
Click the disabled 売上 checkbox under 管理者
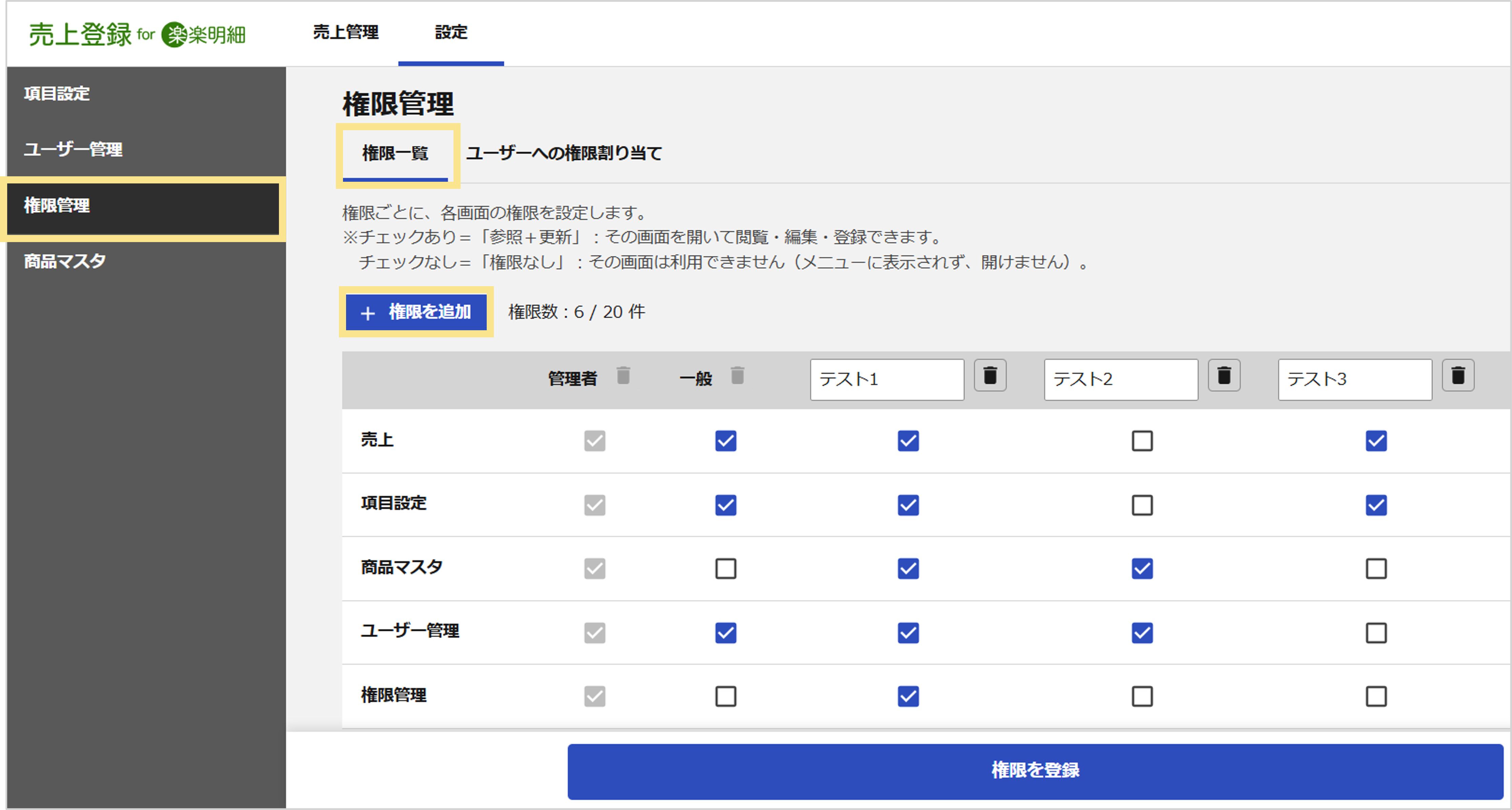click(x=594, y=441)
